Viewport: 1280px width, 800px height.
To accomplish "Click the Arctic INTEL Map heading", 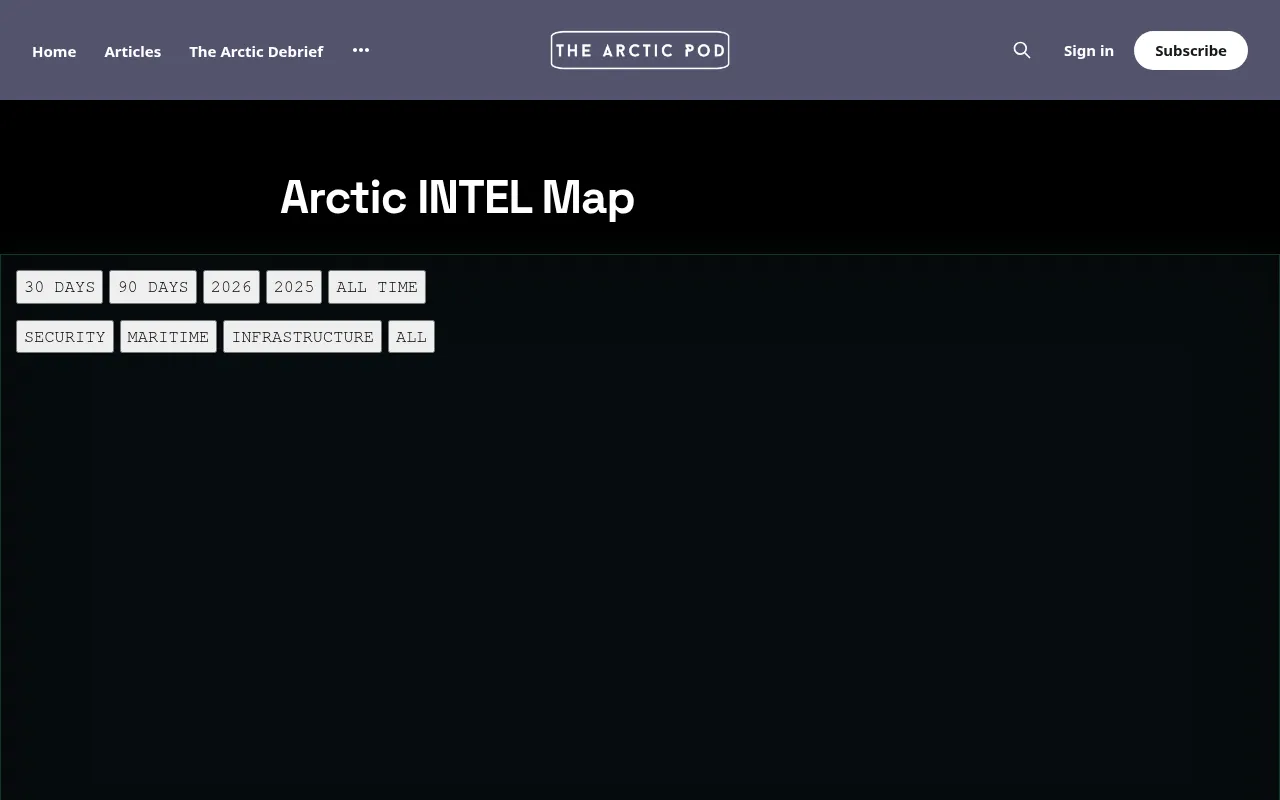I will click(457, 197).
